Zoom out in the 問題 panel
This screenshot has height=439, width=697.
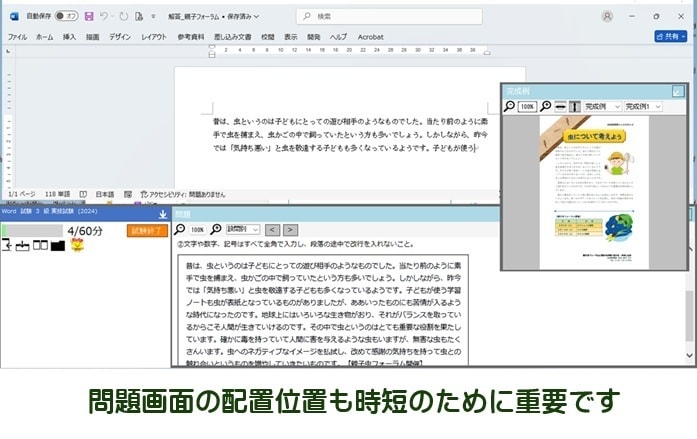point(180,229)
